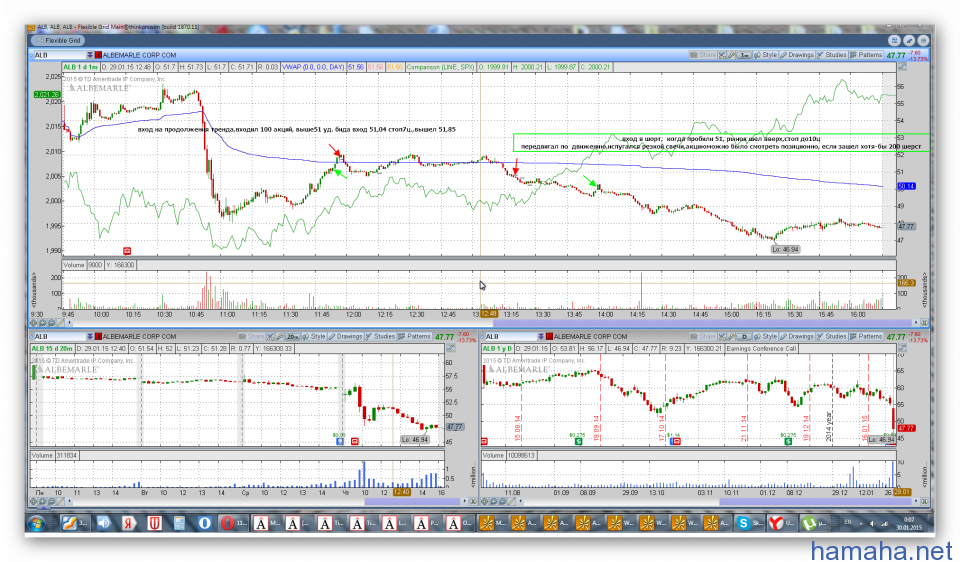Click the 15d chart horizontal scrollbar thumb
The height and width of the screenshot is (562, 960).
click(x=411, y=501)
